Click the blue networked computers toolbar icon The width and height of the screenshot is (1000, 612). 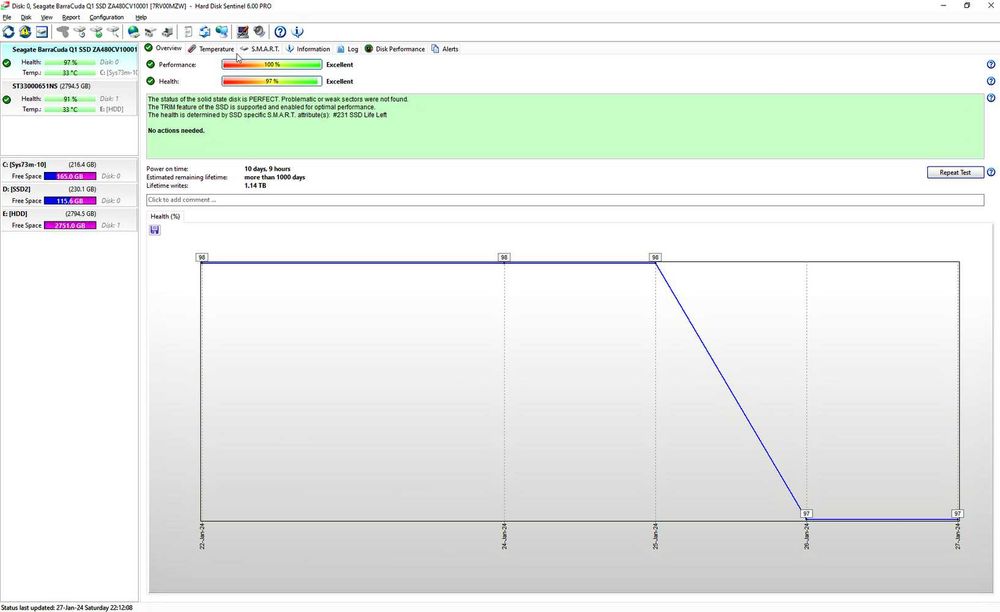pos(221,31)
